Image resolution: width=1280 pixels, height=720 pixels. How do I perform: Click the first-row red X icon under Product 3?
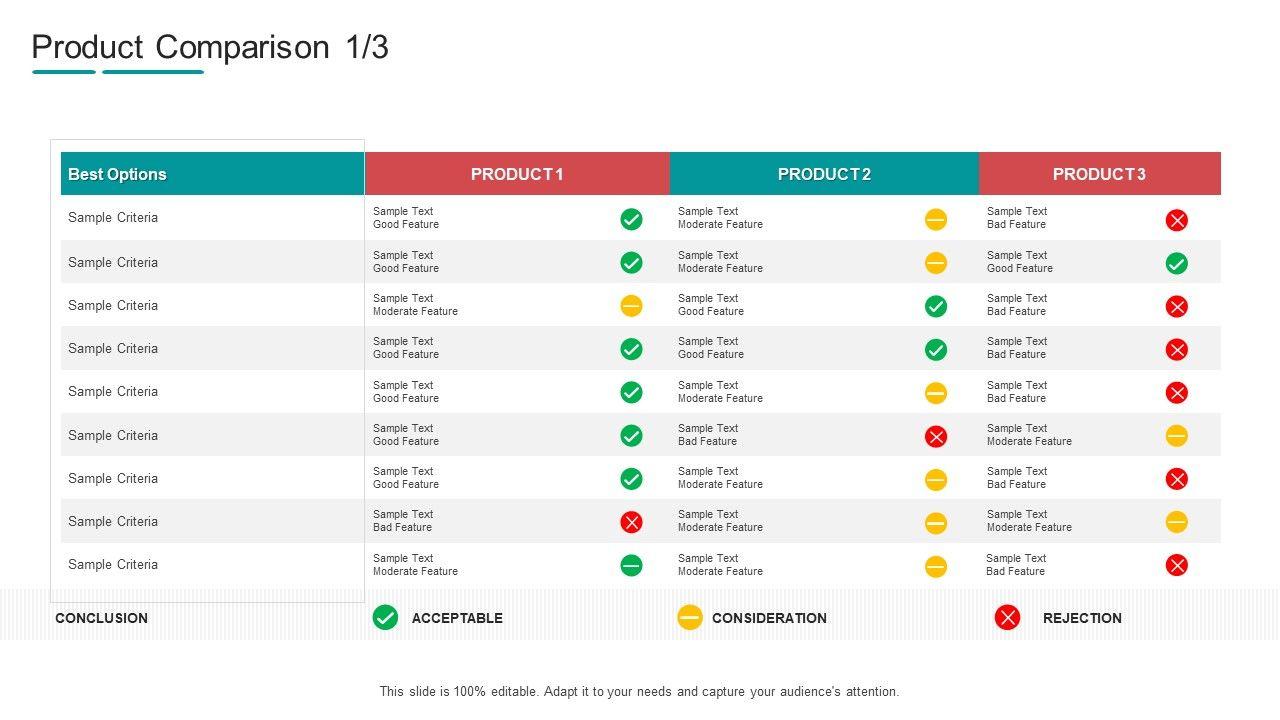click(1177, 220)
